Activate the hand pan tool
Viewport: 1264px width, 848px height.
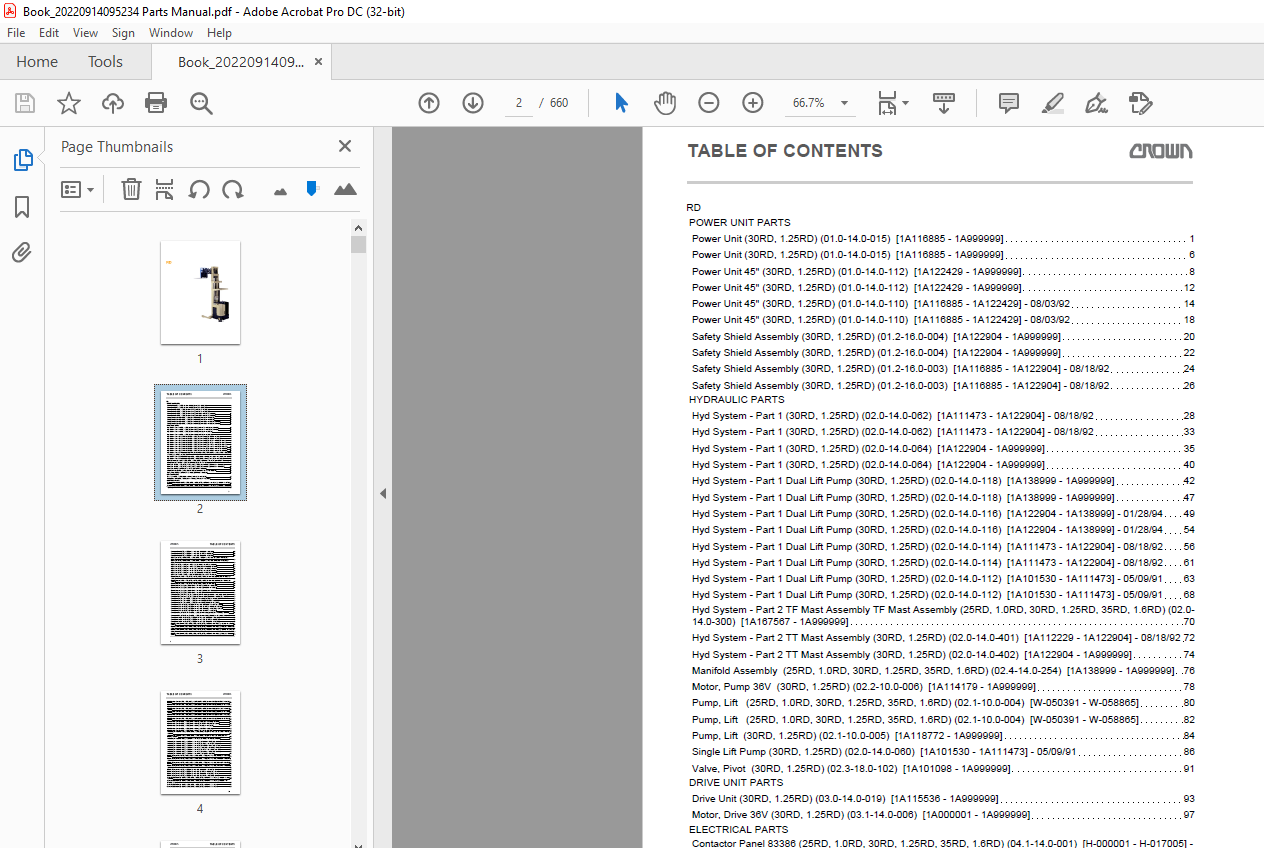(x=665, y=103)
